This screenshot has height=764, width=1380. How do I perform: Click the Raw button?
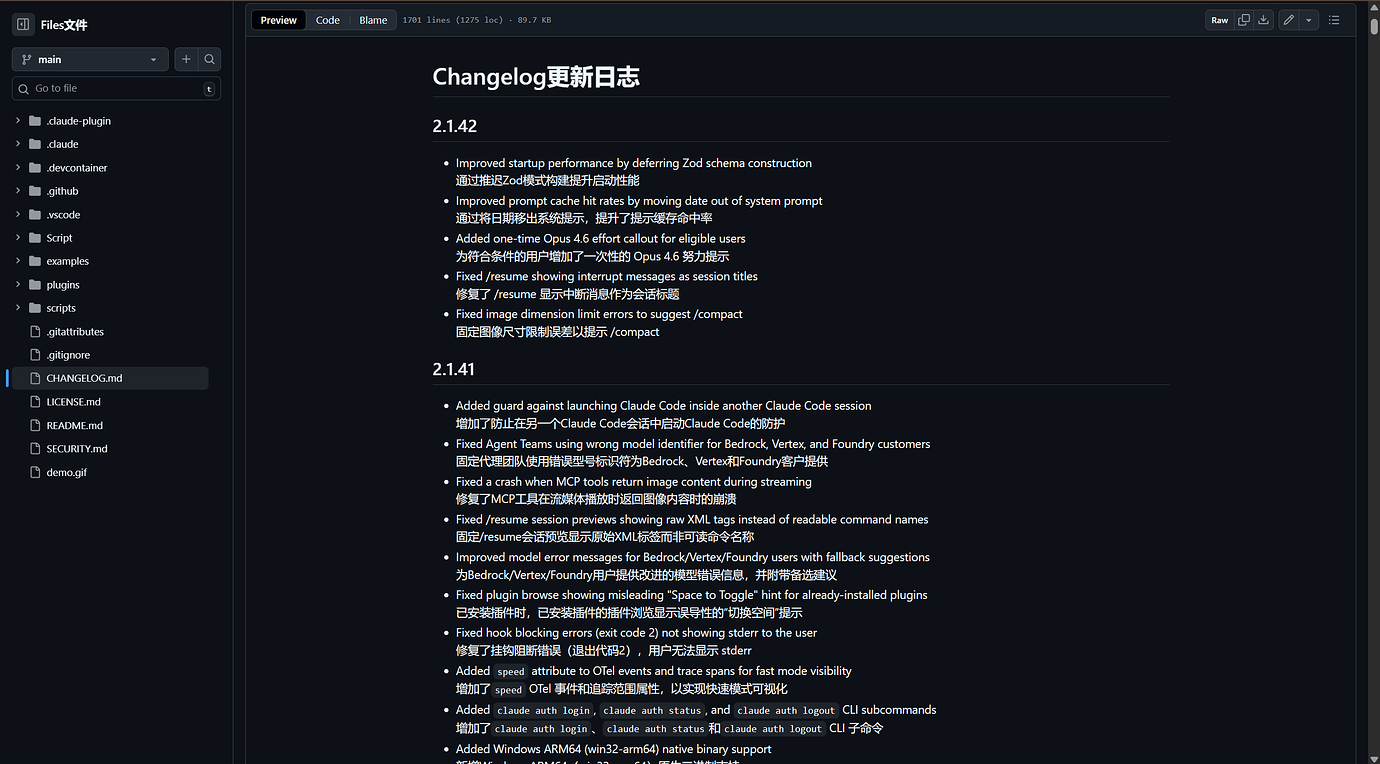pos(1220,20)
